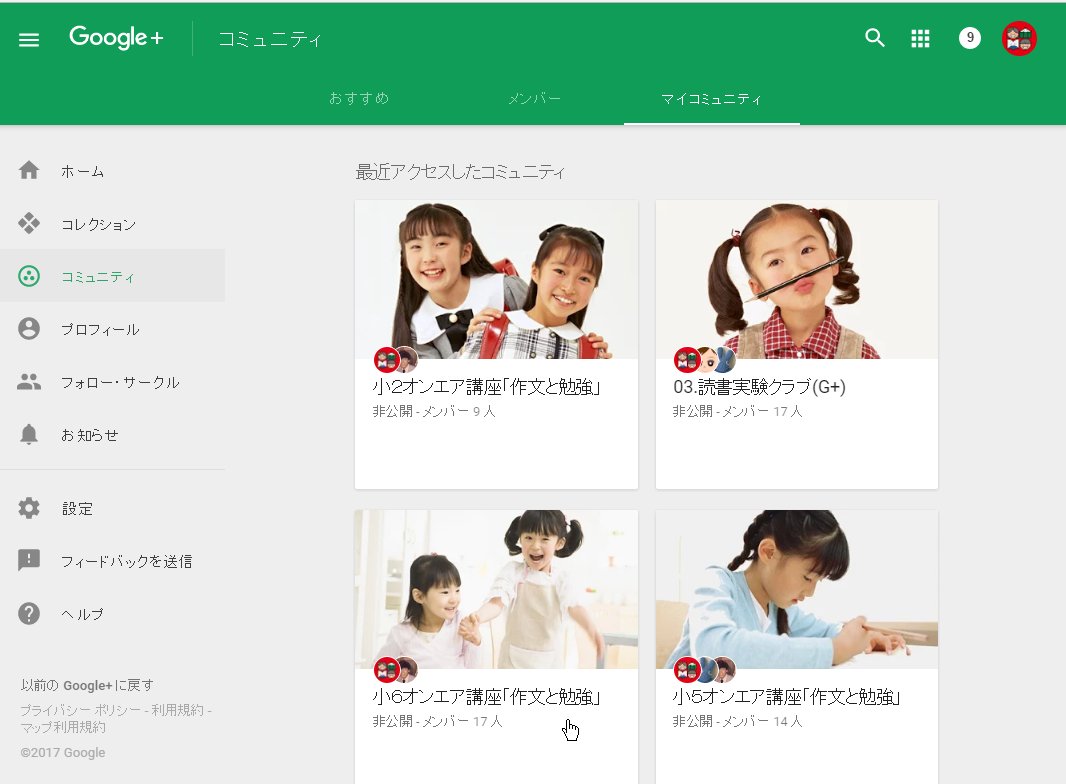Viewport: 1066px width, 784px height.
Task: Open お知らせ menu entry
Action: pyautogui.click(x=90, y=435)
